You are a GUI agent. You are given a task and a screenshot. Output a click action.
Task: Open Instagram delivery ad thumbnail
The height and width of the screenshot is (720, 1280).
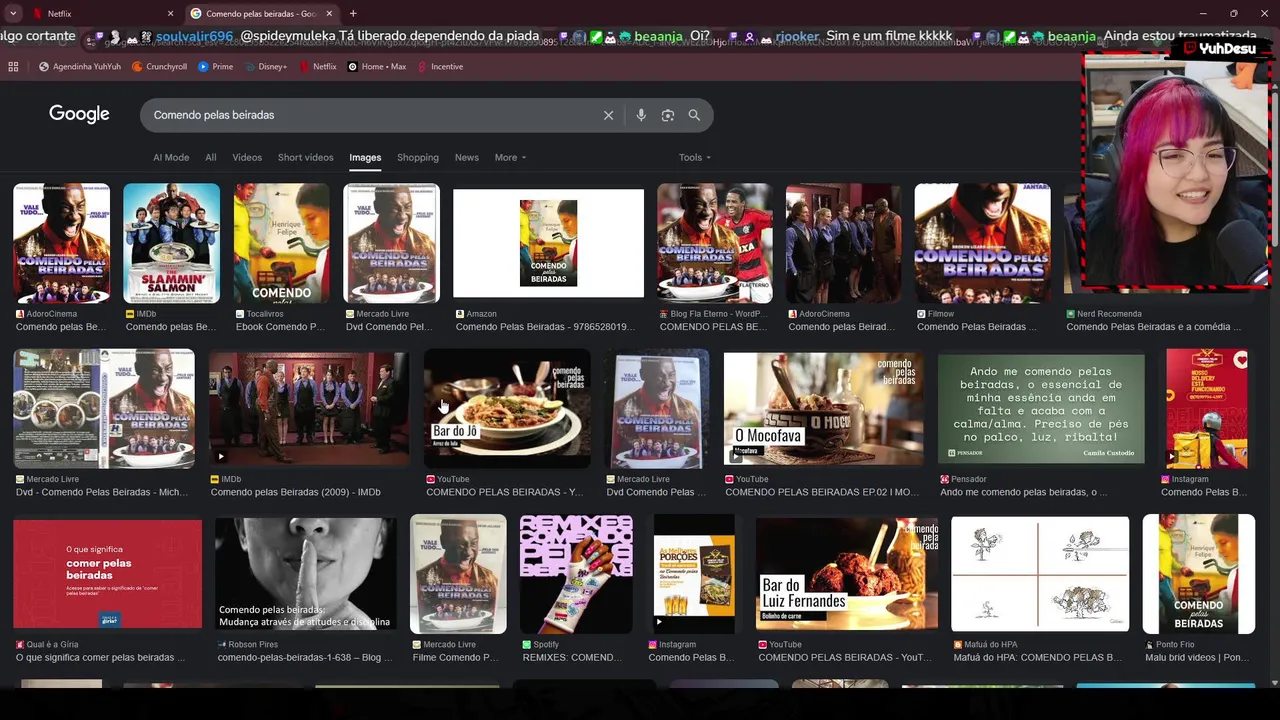(x=1207, y=408)
